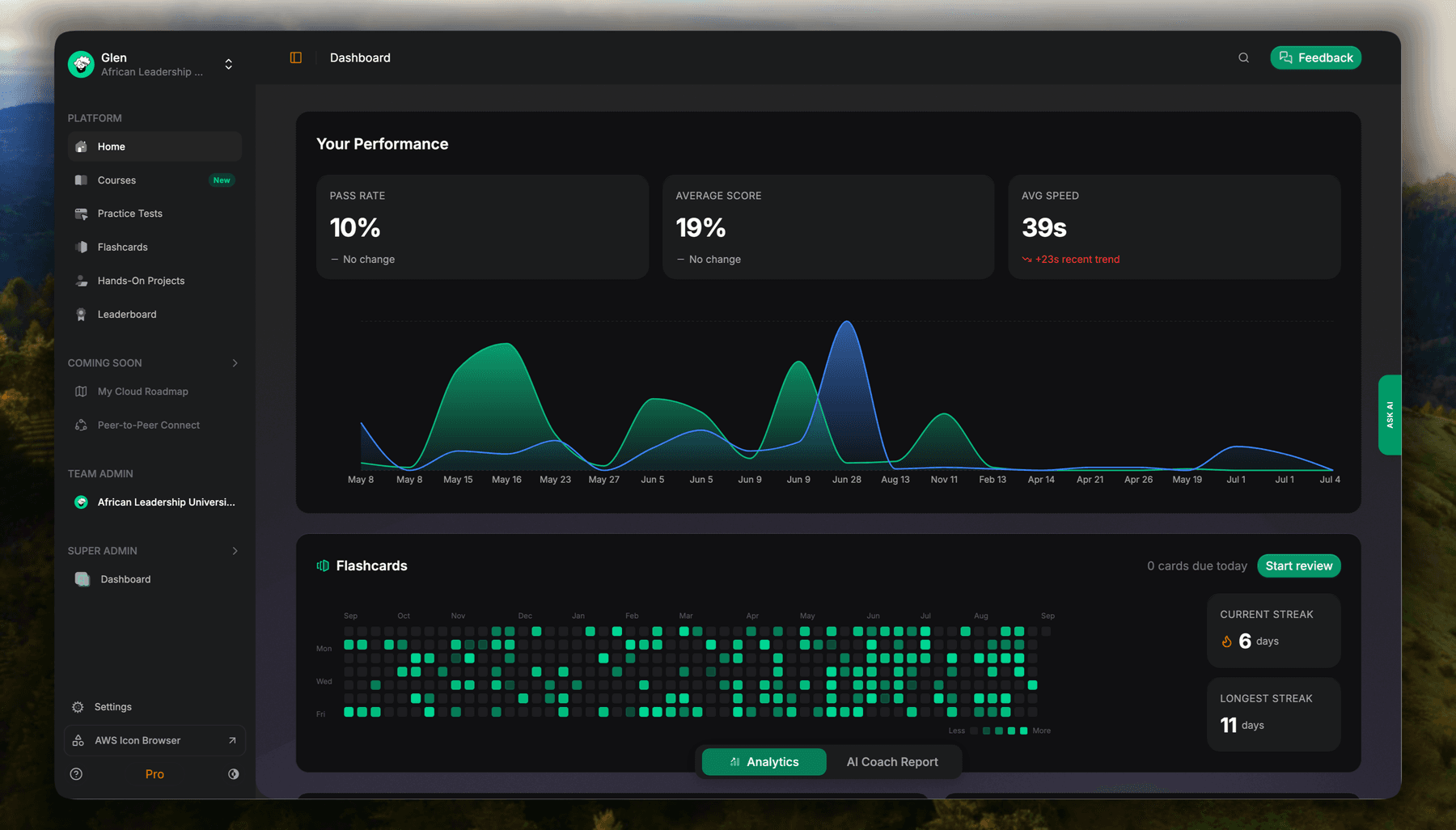Click the darkest 'Less' legend square
The width and height of the screenshot is (1456, 830).
click(974, 730)
